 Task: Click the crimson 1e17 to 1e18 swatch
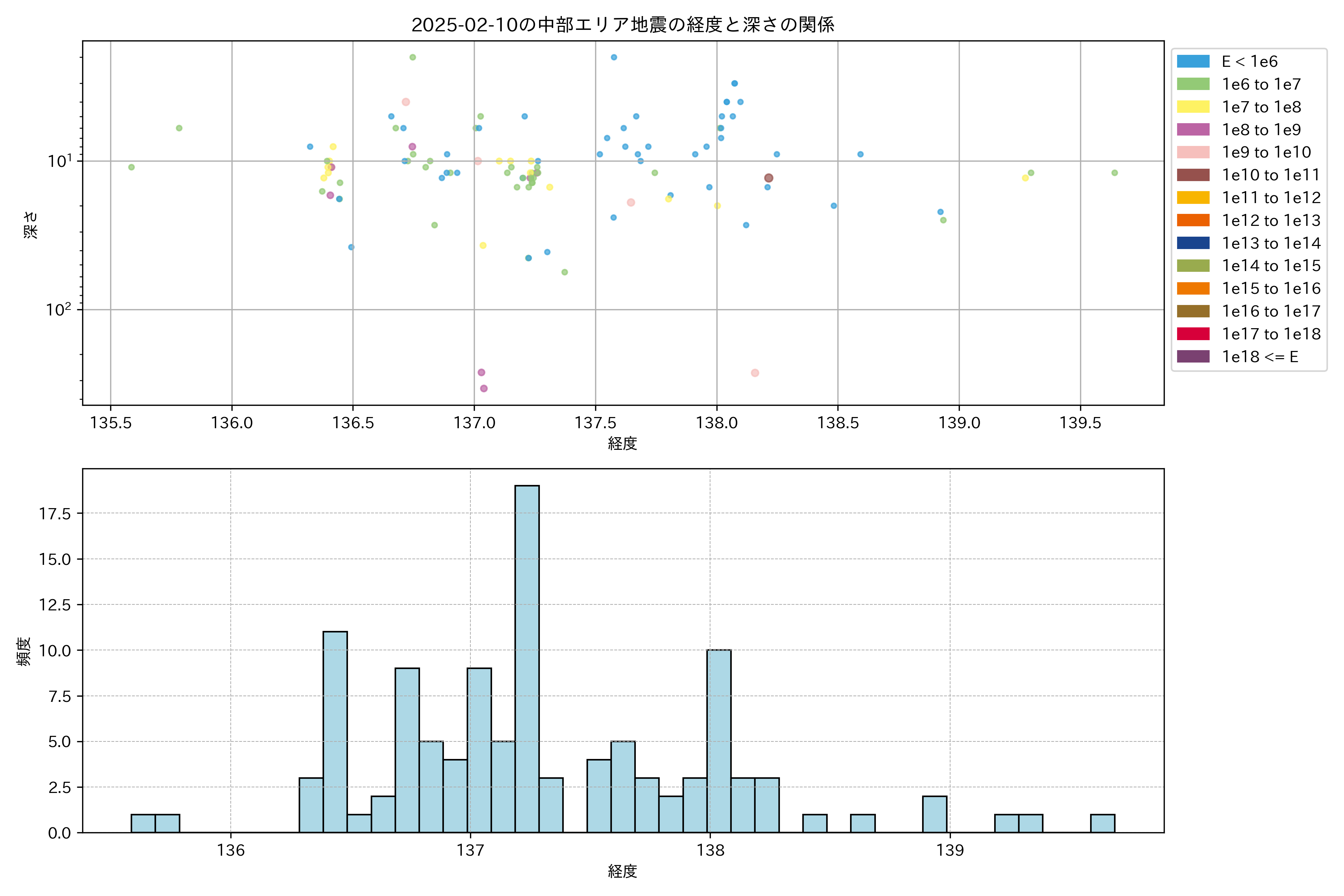coord(1192,334)
